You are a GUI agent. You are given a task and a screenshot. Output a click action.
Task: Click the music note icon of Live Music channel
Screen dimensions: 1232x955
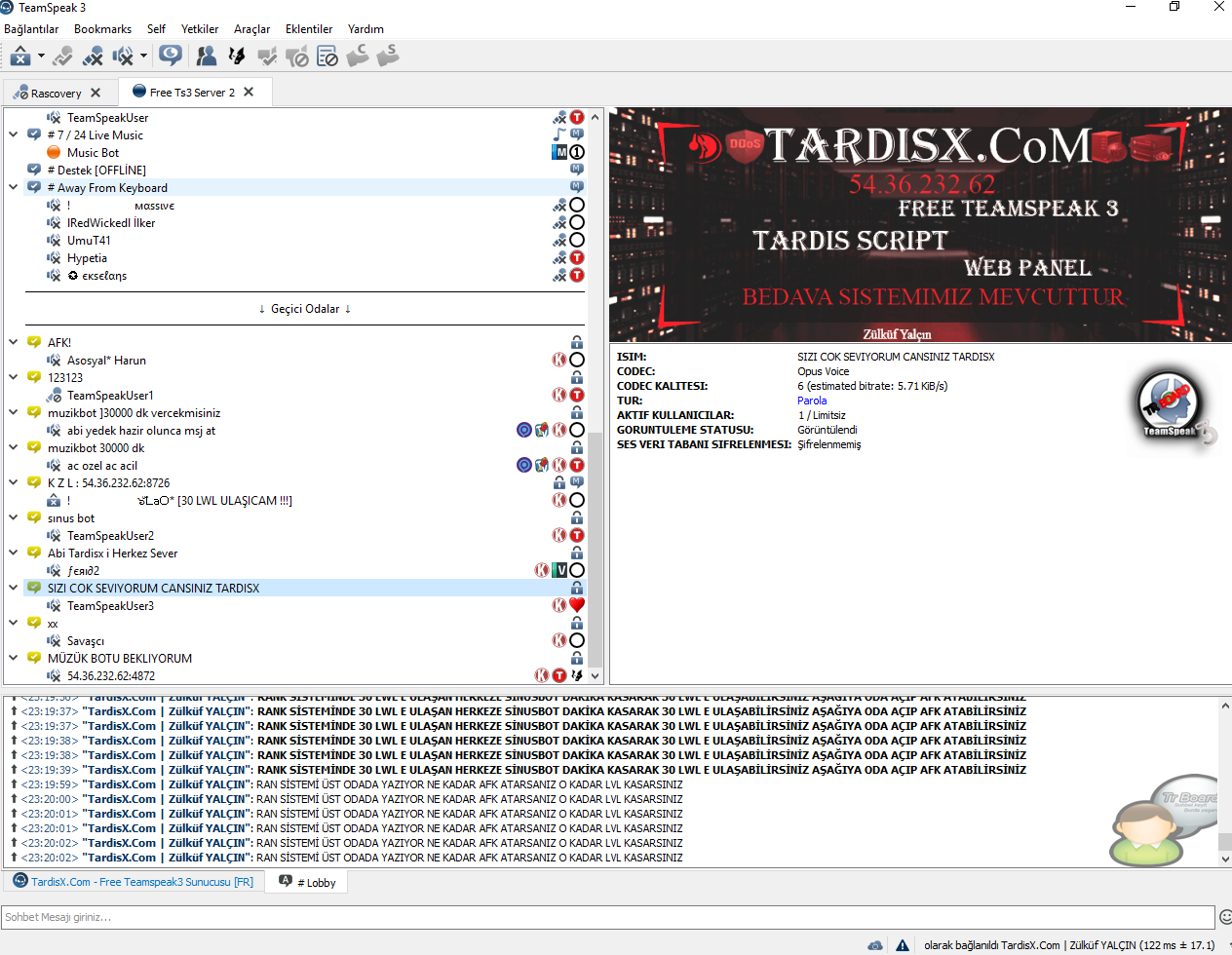coord(559,134)
